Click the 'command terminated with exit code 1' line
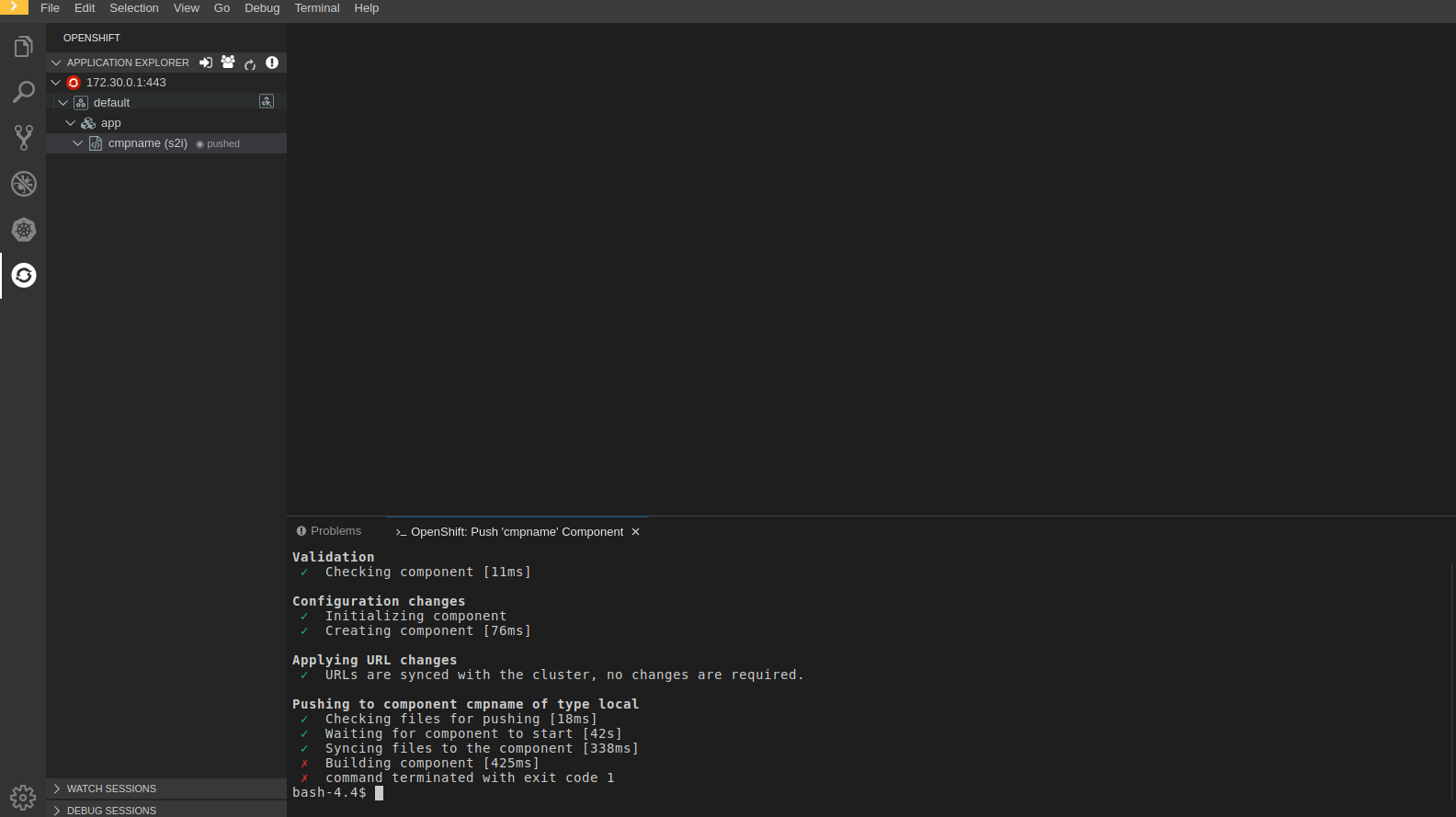 click(470, 777)
